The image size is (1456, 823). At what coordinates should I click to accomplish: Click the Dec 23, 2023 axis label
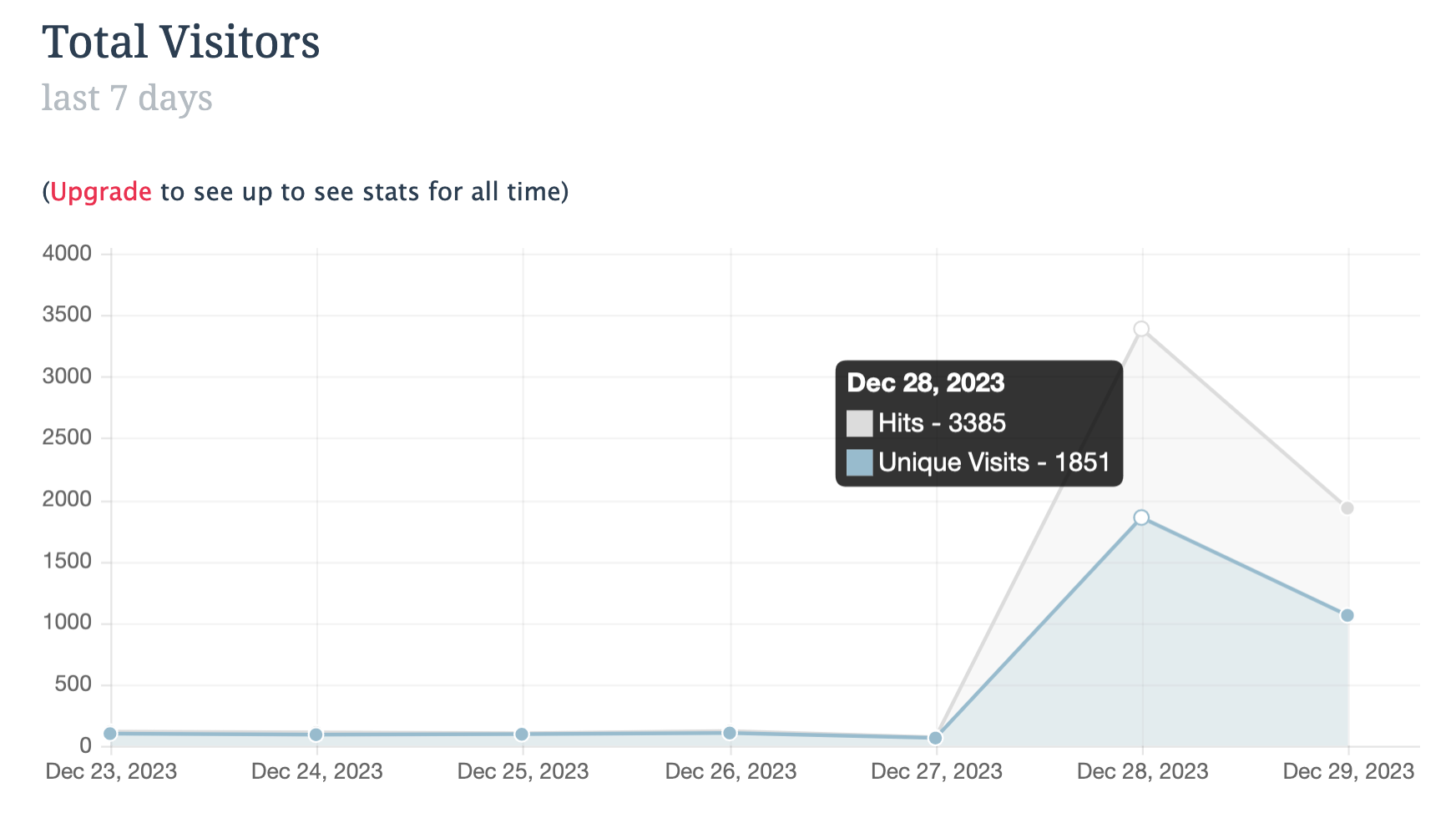(x=111, y=771)
